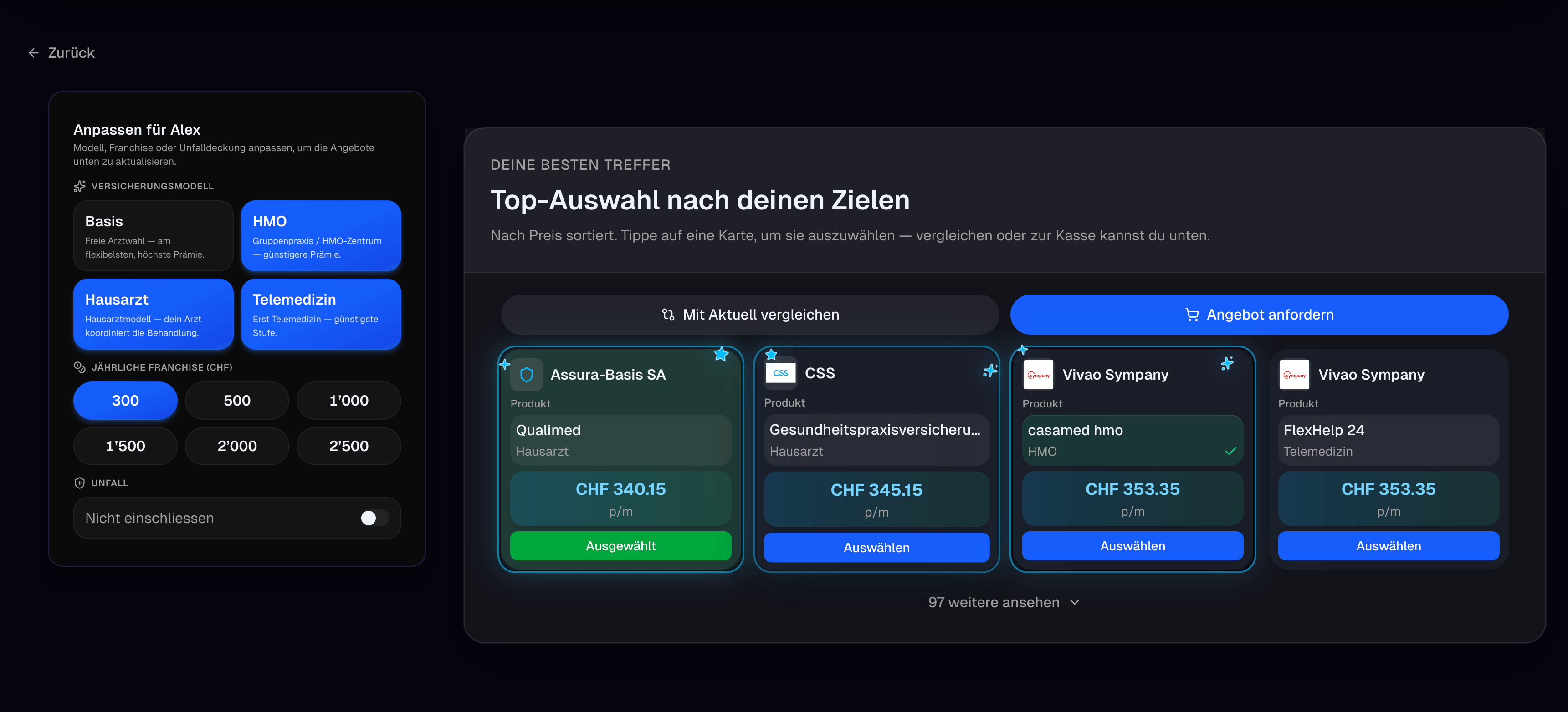
Task: Click the sparkle icon beside Versicherungsmodell
Action: 79,186
